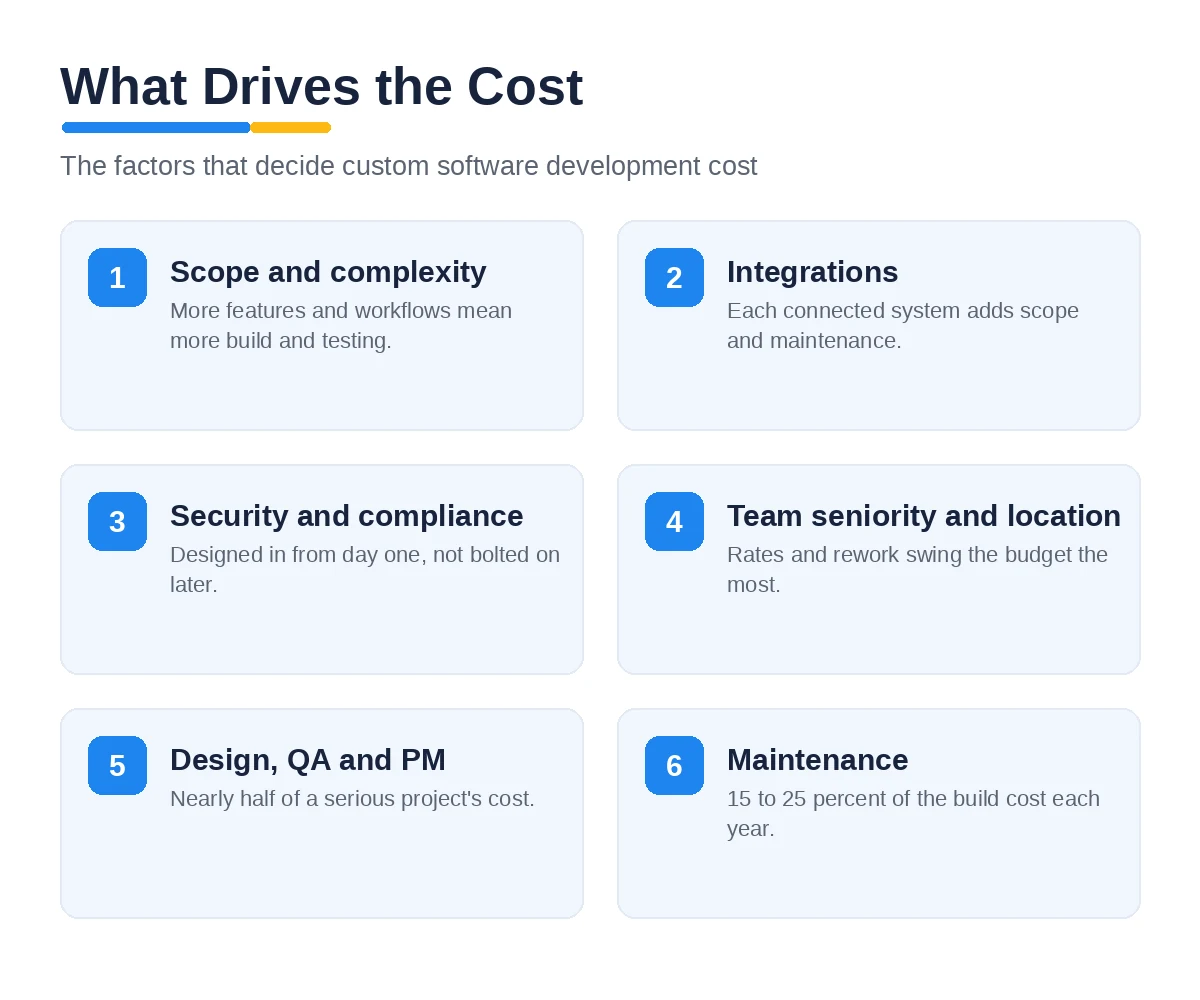Click text 'Each connected system adds scope and maintenance.'
This screenshot has height=1000, width=1200.
coord(903,325)
